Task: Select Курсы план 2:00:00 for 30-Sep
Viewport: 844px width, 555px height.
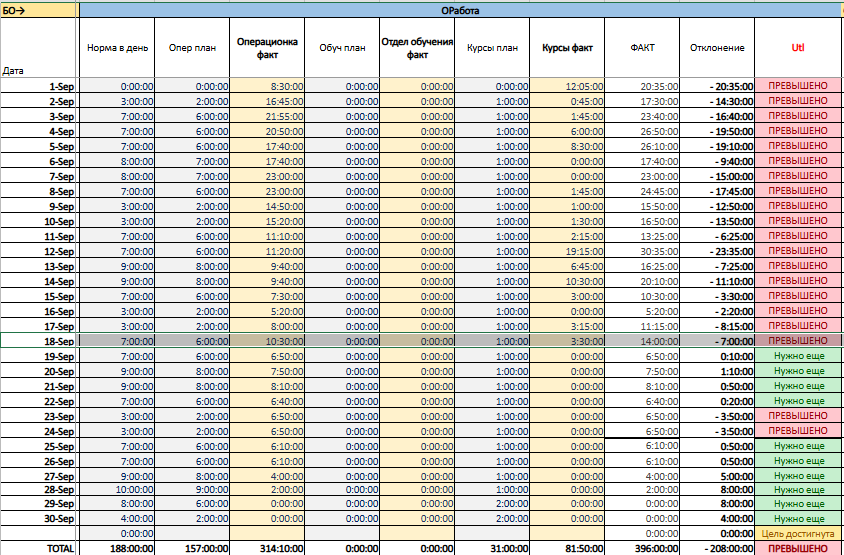Action: [x=492, y=518]
